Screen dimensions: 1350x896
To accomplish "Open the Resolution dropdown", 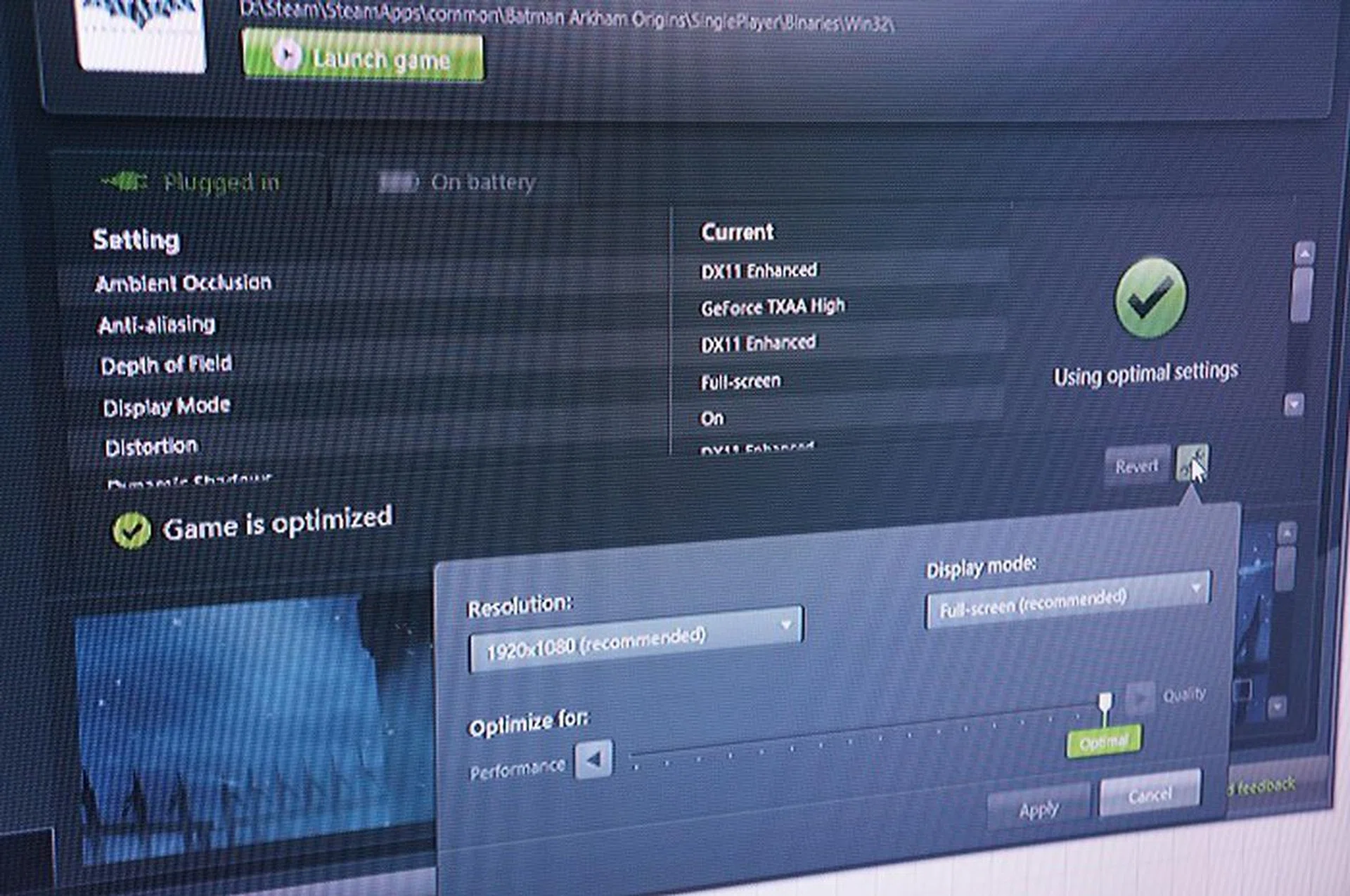I will (x=786, y=624).
